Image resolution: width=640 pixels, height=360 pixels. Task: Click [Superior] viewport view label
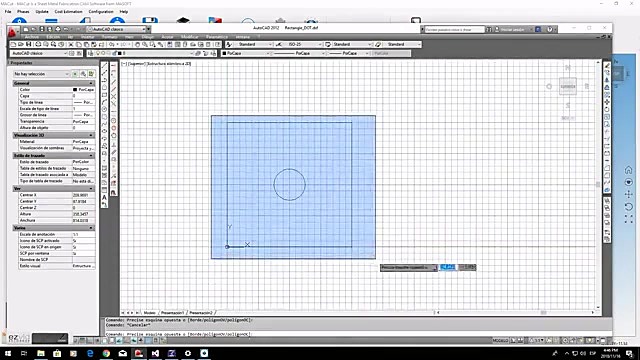click(136, 64)
